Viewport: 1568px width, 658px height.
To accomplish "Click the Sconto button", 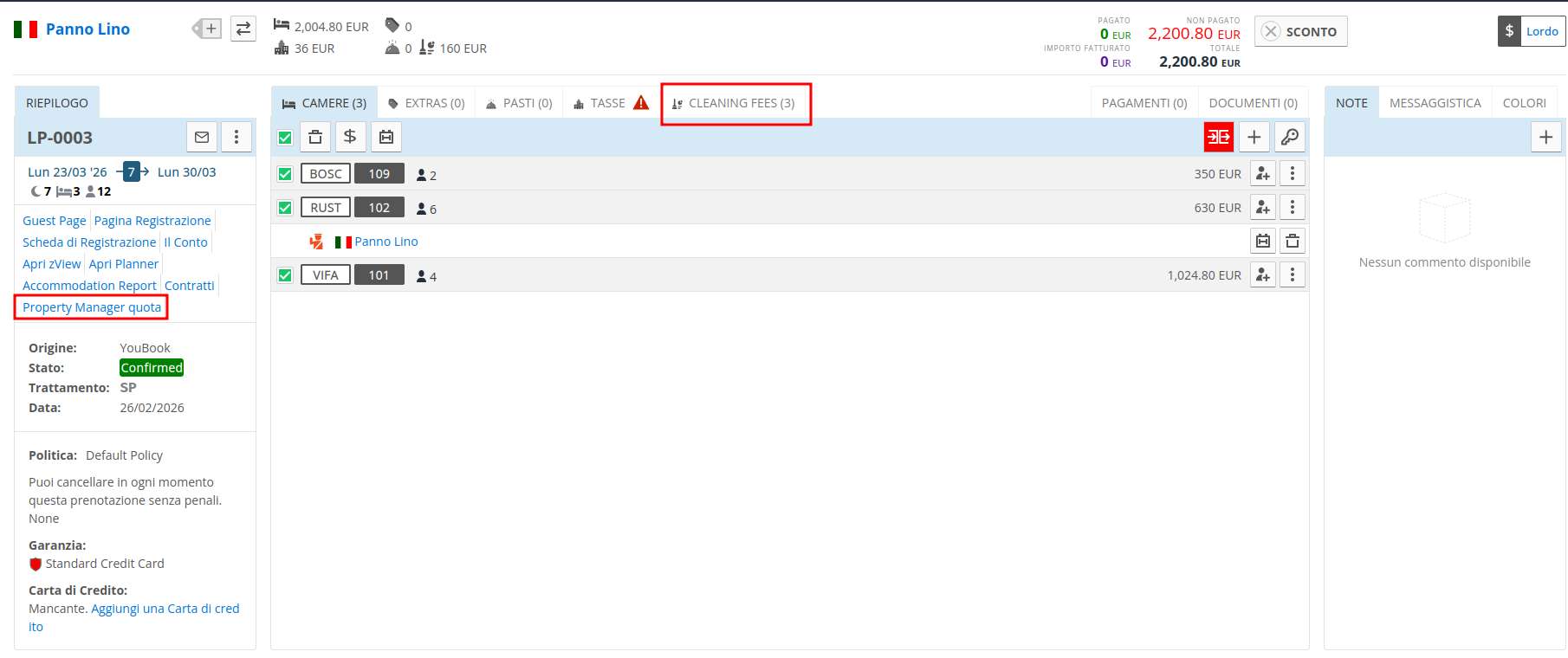I will (x=1300, y=32).
